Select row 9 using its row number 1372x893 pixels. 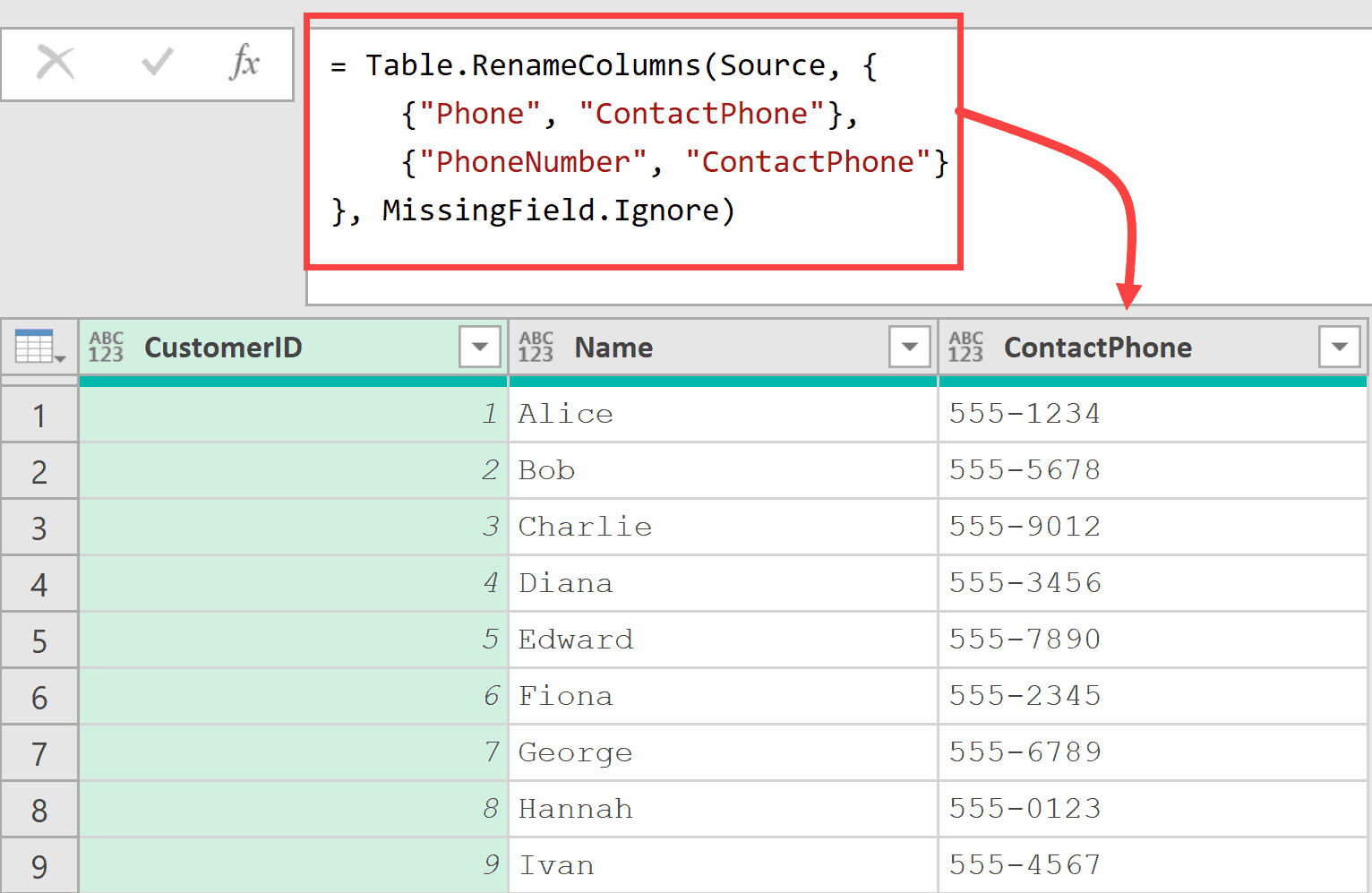39,864
